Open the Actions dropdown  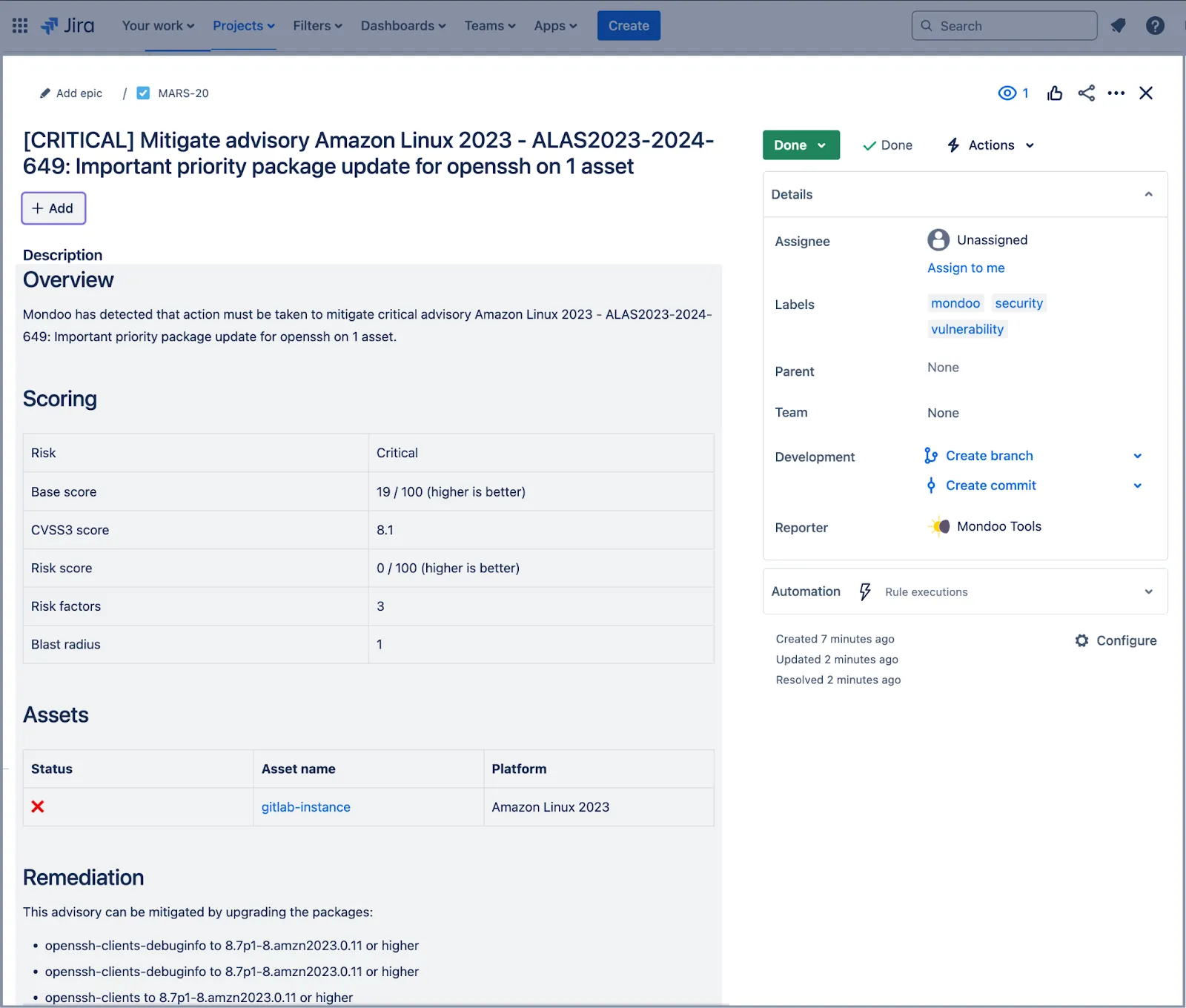click(991, 145)
